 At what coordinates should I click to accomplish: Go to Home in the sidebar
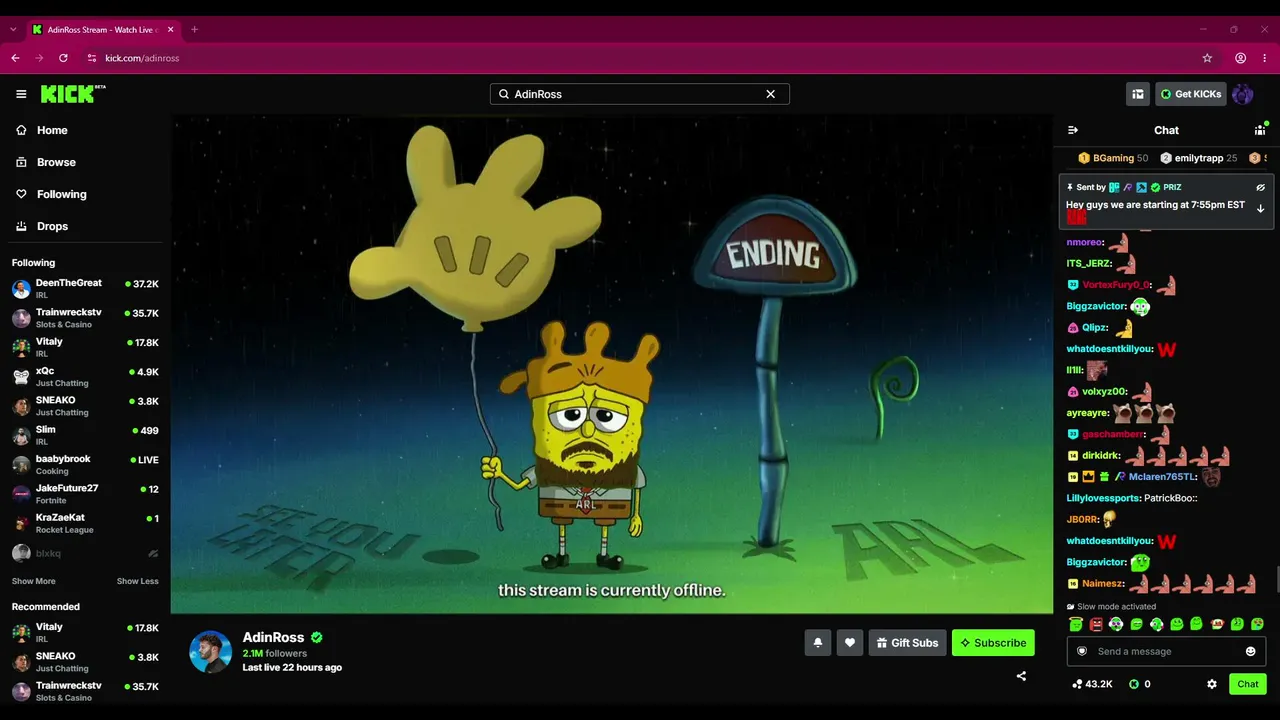[x=85, y=130]
